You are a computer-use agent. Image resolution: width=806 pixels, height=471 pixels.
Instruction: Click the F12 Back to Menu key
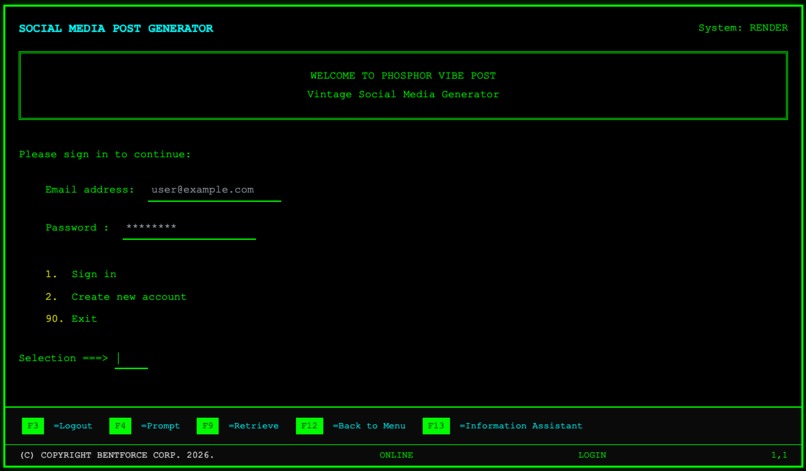click(309, 426)
